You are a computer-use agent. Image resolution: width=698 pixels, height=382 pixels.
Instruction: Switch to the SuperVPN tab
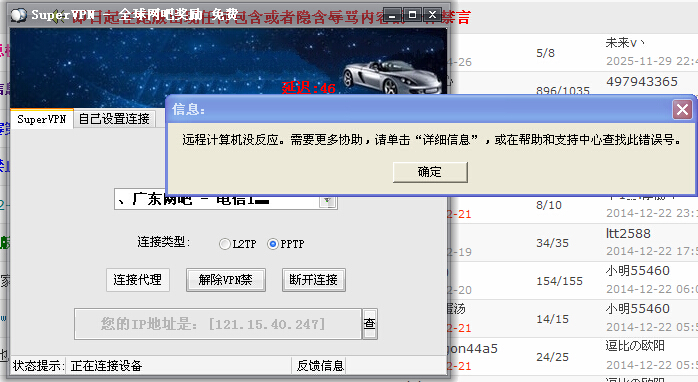tap(42, 119)
